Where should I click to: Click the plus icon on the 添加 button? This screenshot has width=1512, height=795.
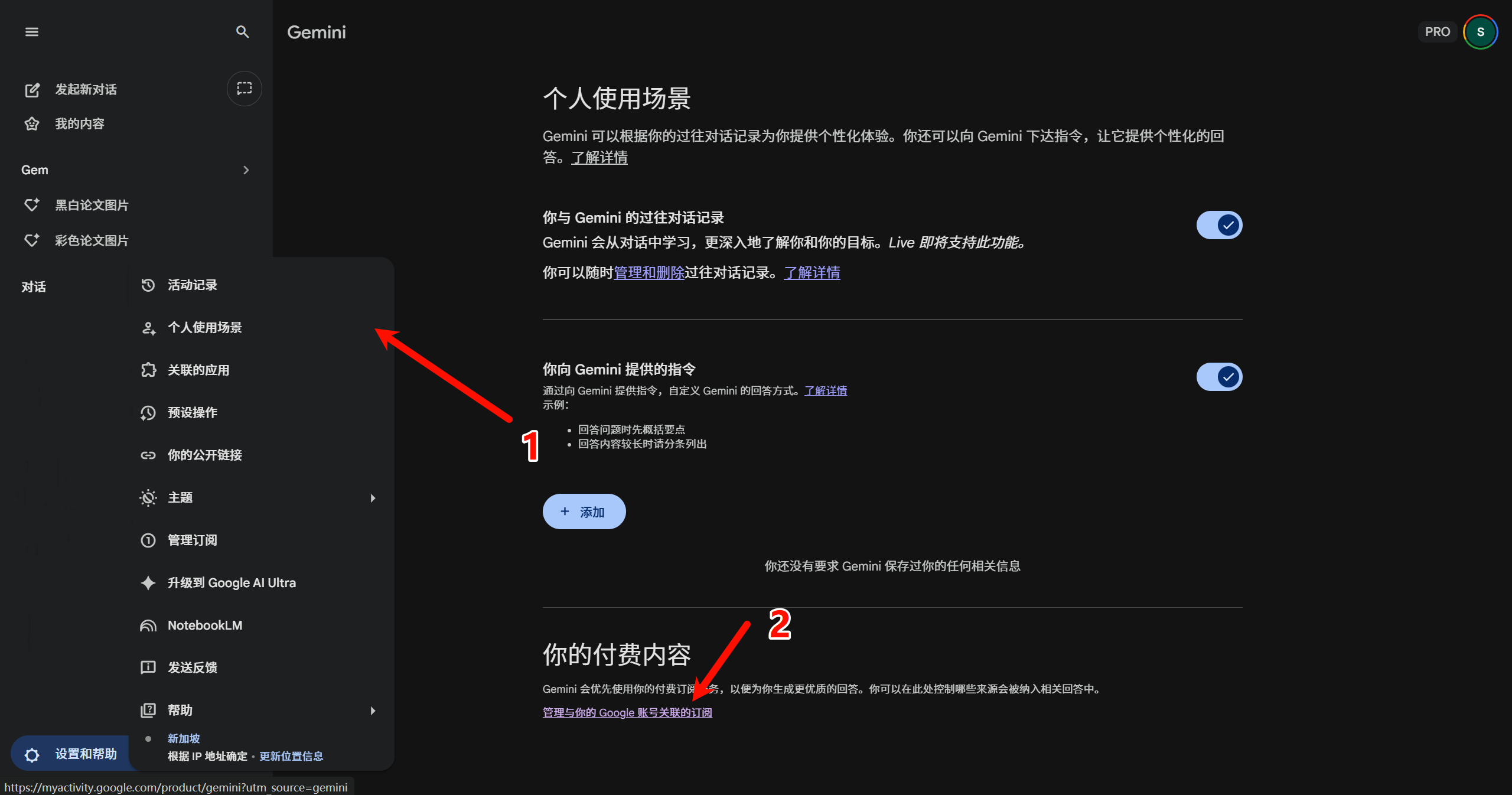565,511
